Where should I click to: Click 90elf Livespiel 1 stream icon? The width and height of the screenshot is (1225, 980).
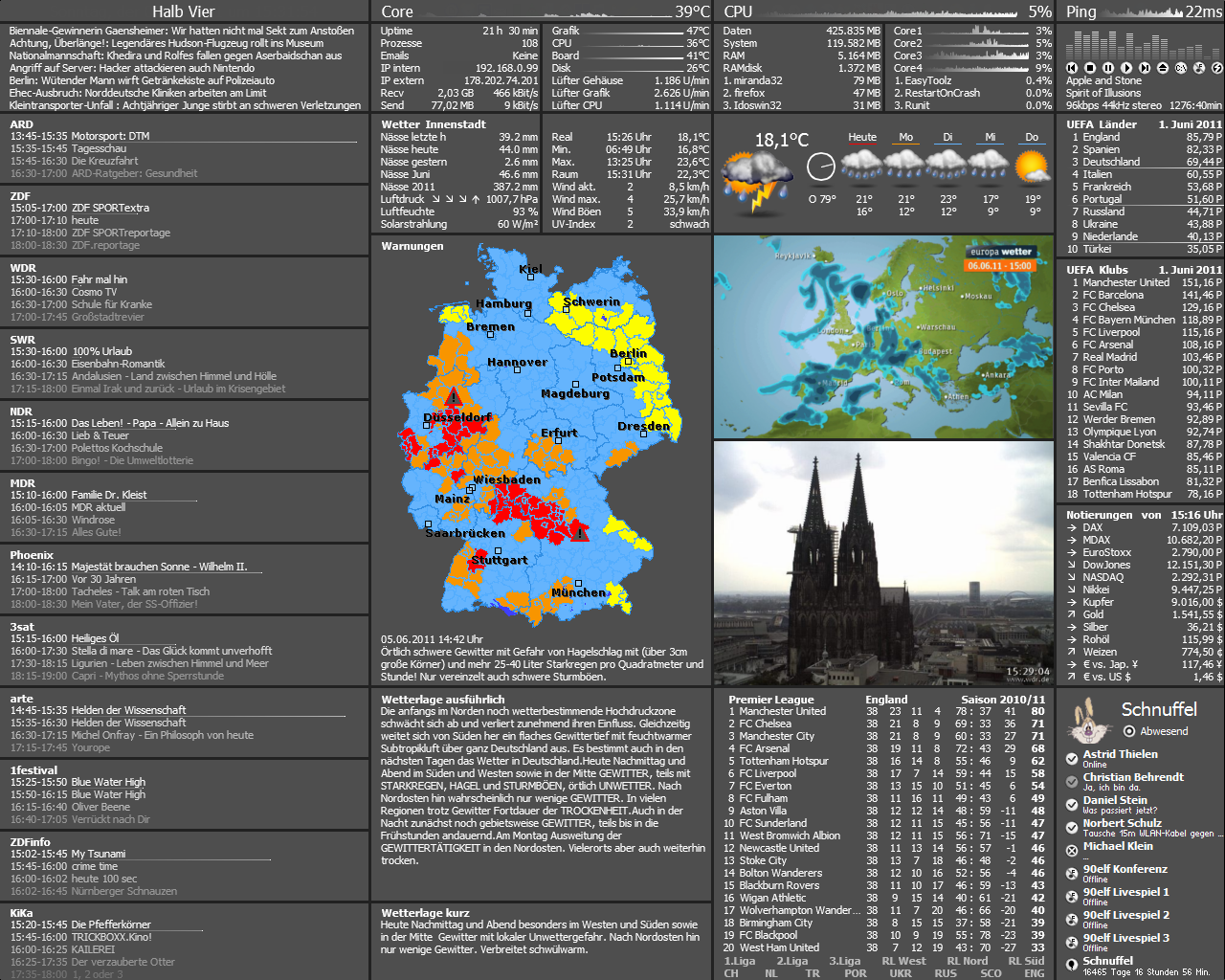[x=1072, y=897]
